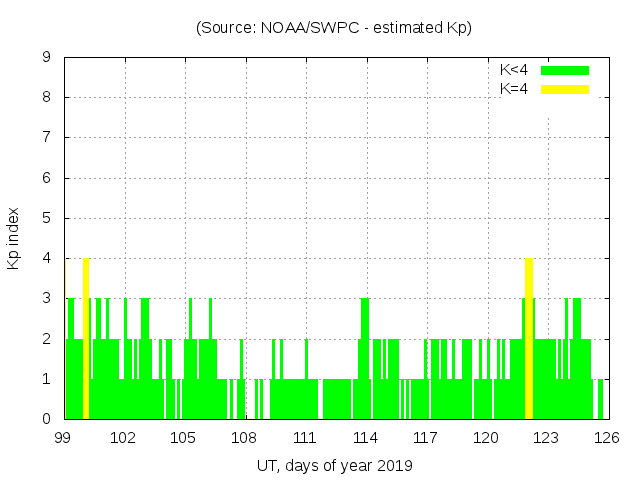Click x-axis tick label 108
Image resolution: width=640 pixels, height=480 pixels.
244,438
